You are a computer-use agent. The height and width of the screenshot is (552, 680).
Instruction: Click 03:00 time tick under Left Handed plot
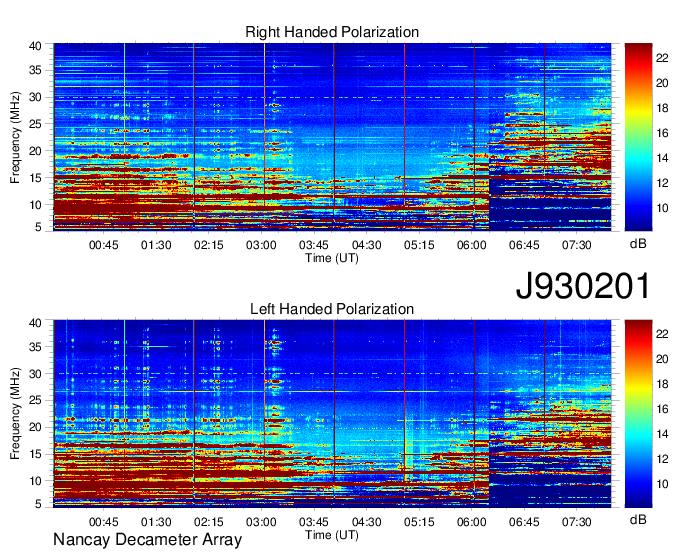261,522
